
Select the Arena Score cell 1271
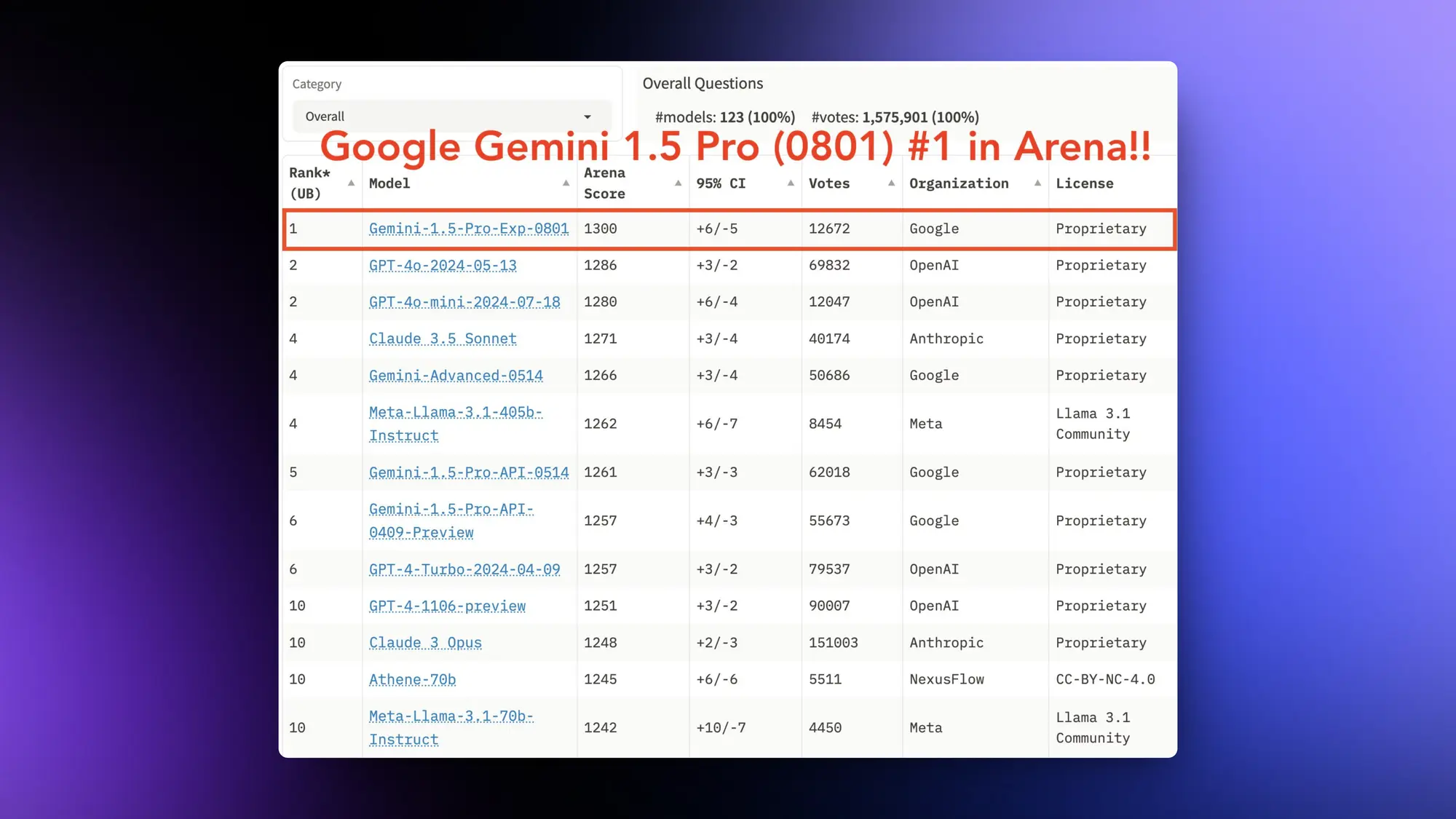pyautogui.click(x=600, y=339)
